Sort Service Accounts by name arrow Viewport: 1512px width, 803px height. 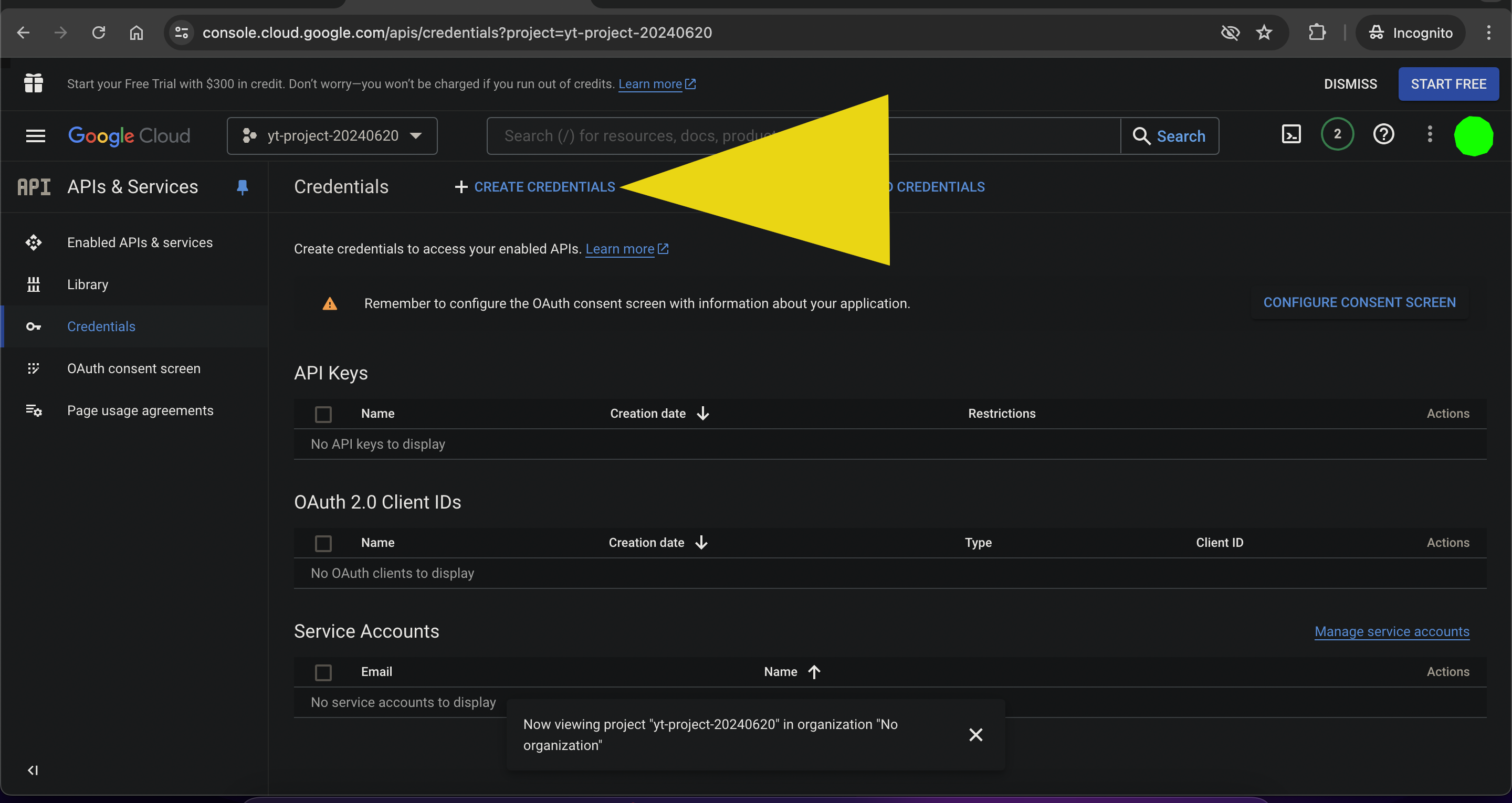[814, 672]
